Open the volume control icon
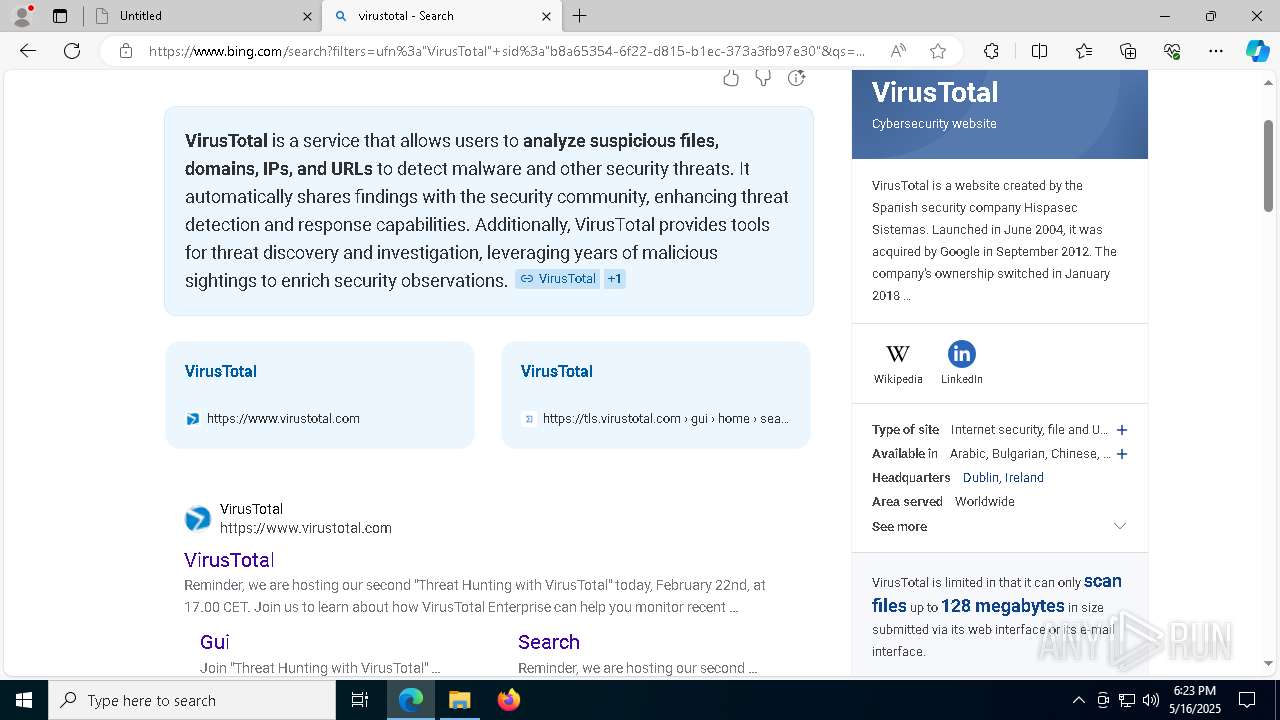Screen dimensions: 1280x720 point(1151,700)
